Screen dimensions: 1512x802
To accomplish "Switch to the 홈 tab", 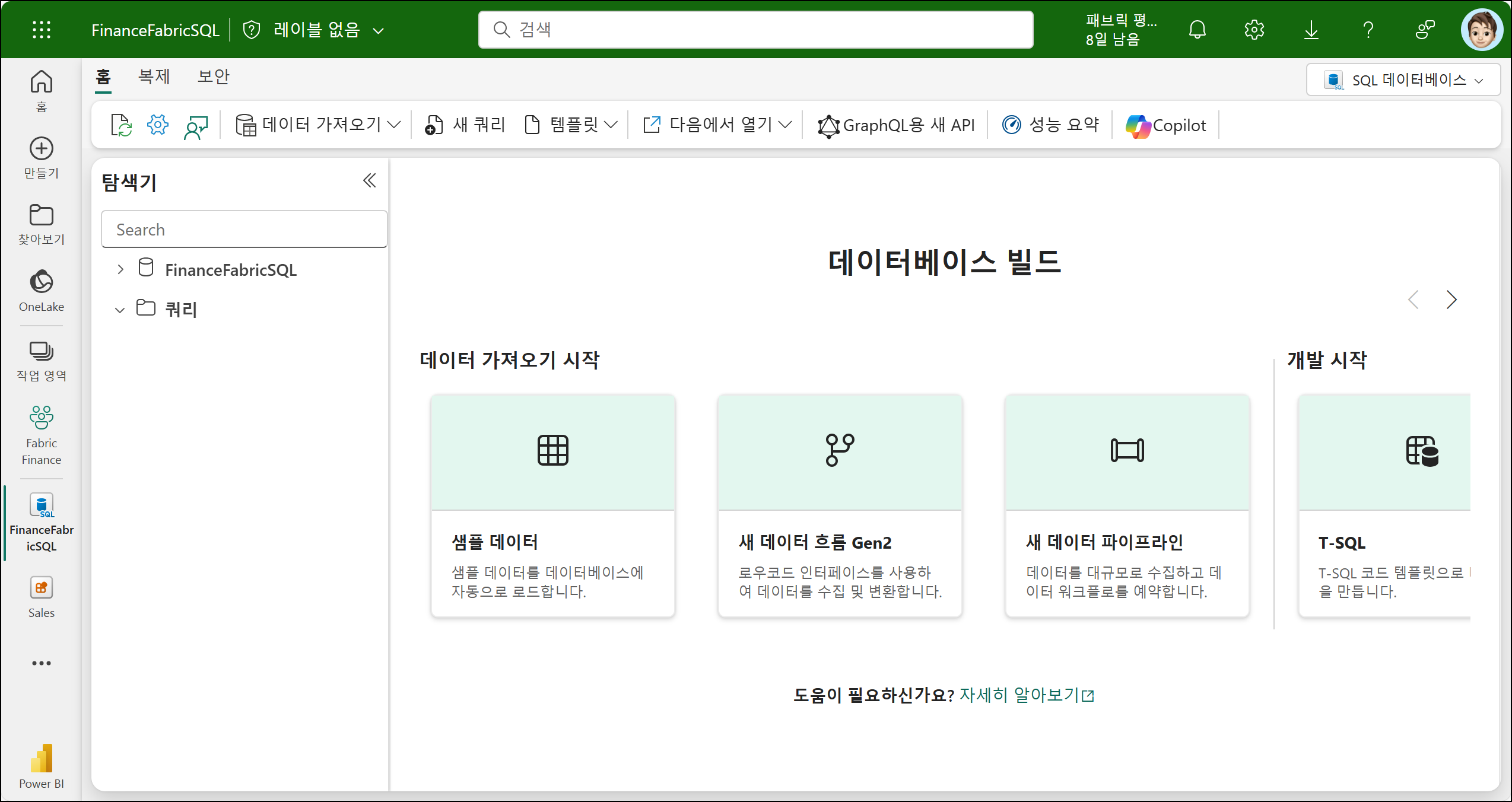I will [x=103, y=77].
